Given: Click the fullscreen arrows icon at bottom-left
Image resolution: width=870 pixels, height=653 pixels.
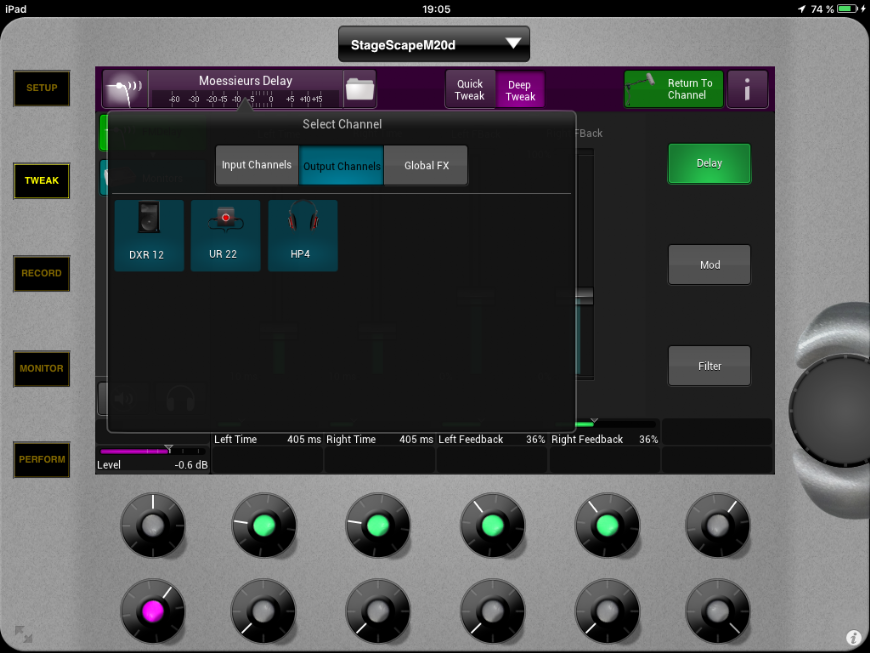Looking at the screenshot, I should coord(22,633).
